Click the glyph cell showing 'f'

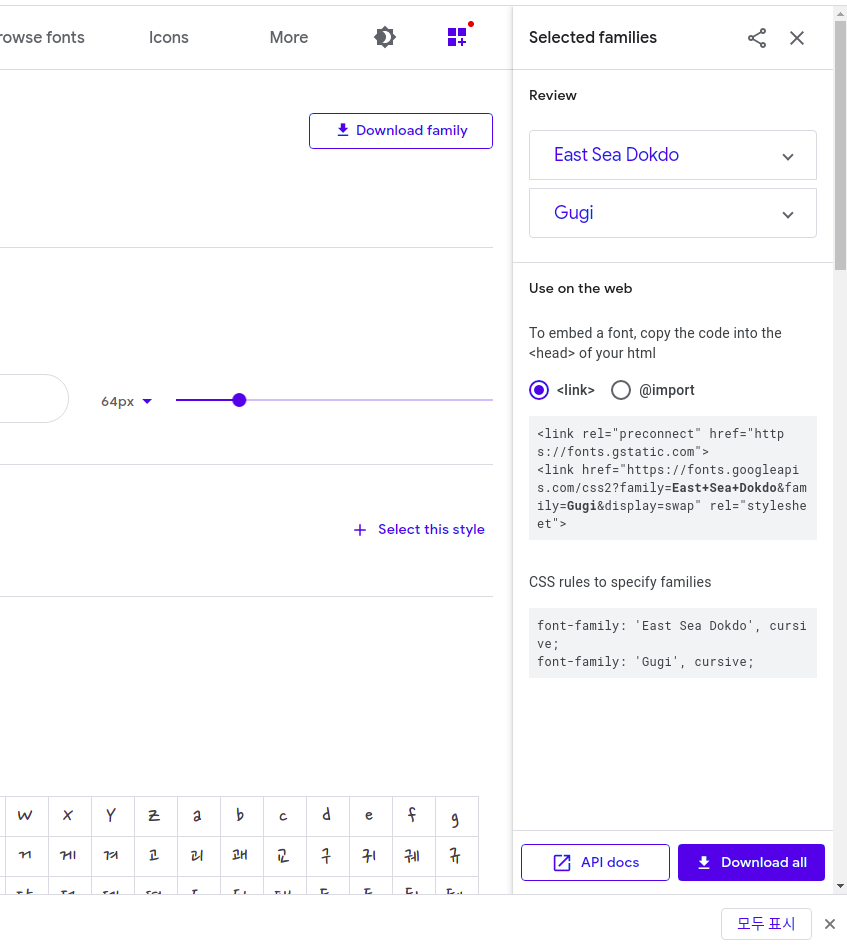pyautogui.click(x=414, y=816)
